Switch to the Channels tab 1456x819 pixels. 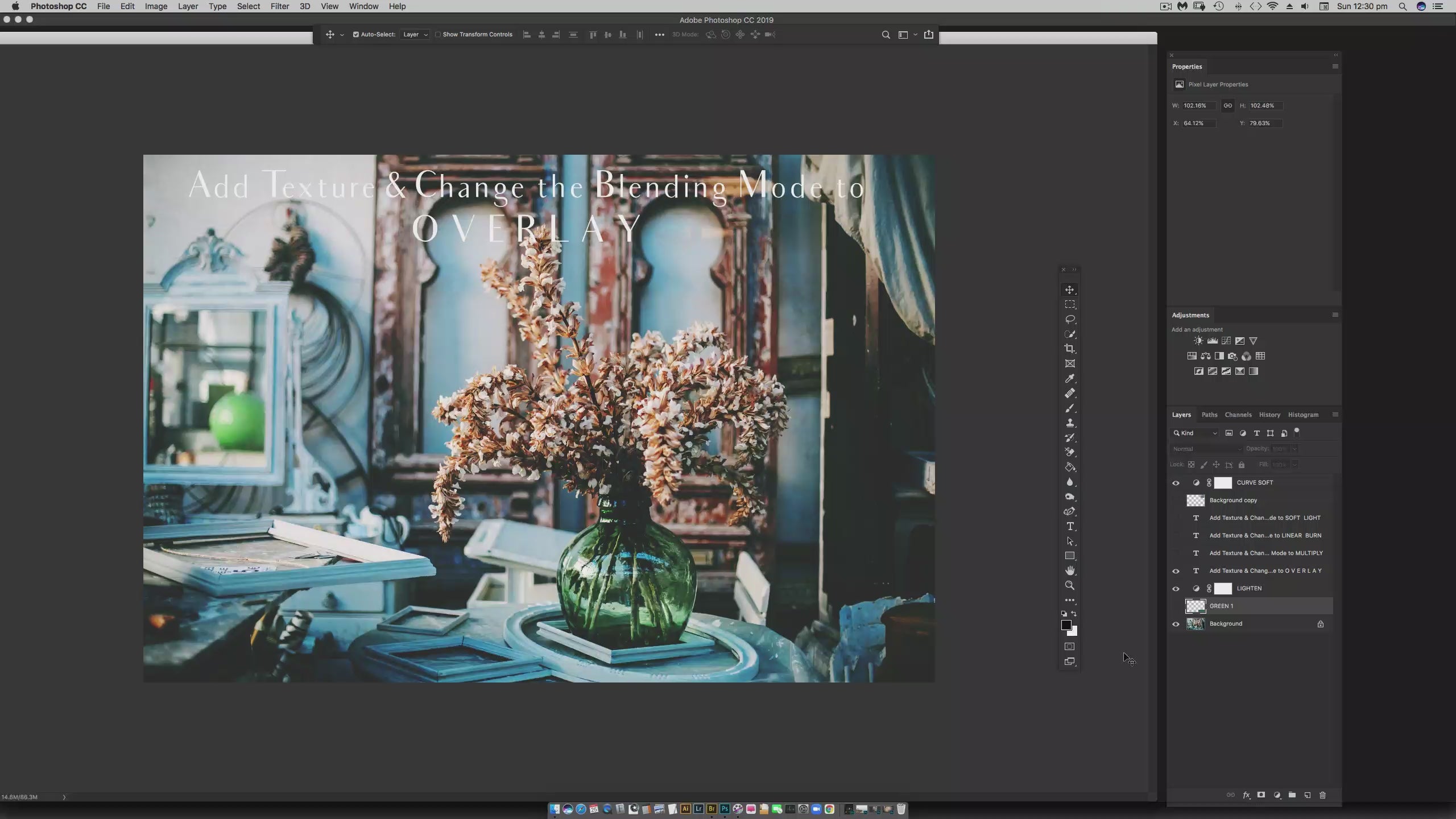point(1238,415)
